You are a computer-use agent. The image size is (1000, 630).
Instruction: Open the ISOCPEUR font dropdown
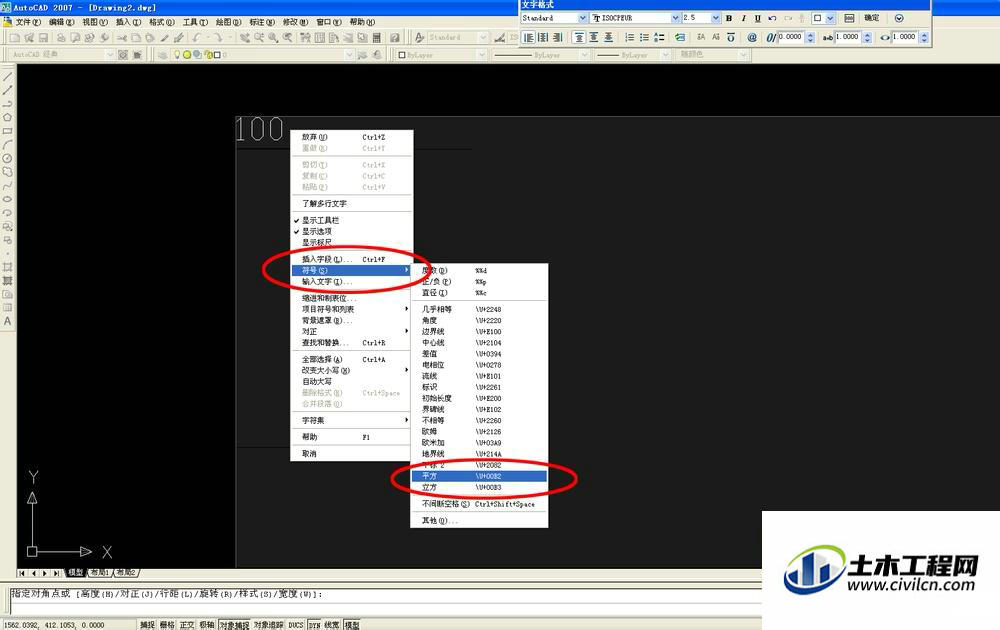(675, 18)
